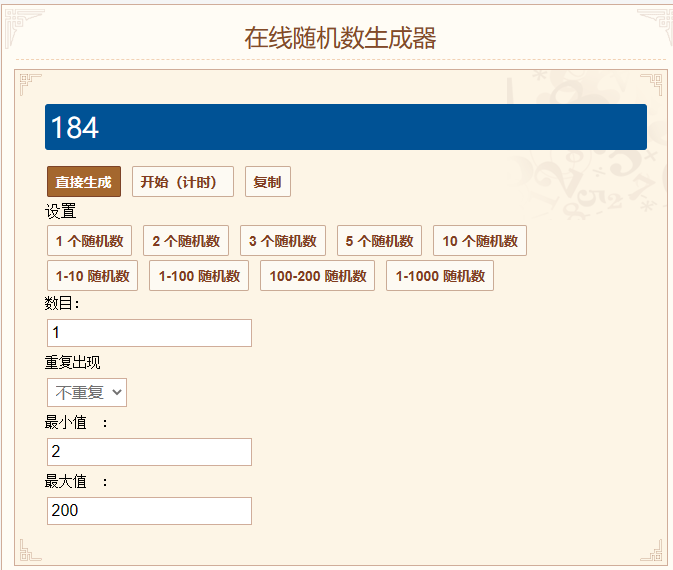This screenshot has height=570, width=673.
Task: Click the blue result bar showing 184
Action: tap(346, 127)
